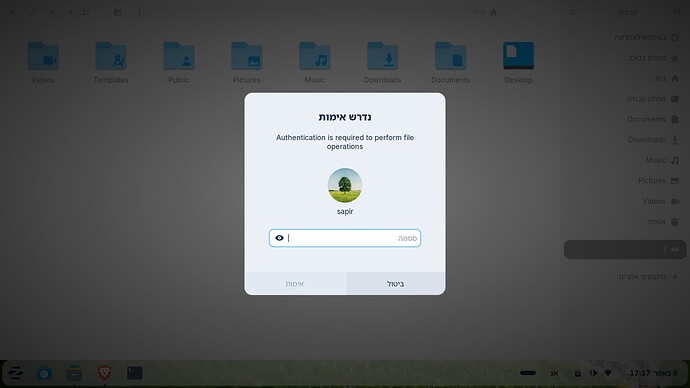Open מקומות אחרים other locations
The width and height of the screenshot is (690, 388).
pos(625,277)
